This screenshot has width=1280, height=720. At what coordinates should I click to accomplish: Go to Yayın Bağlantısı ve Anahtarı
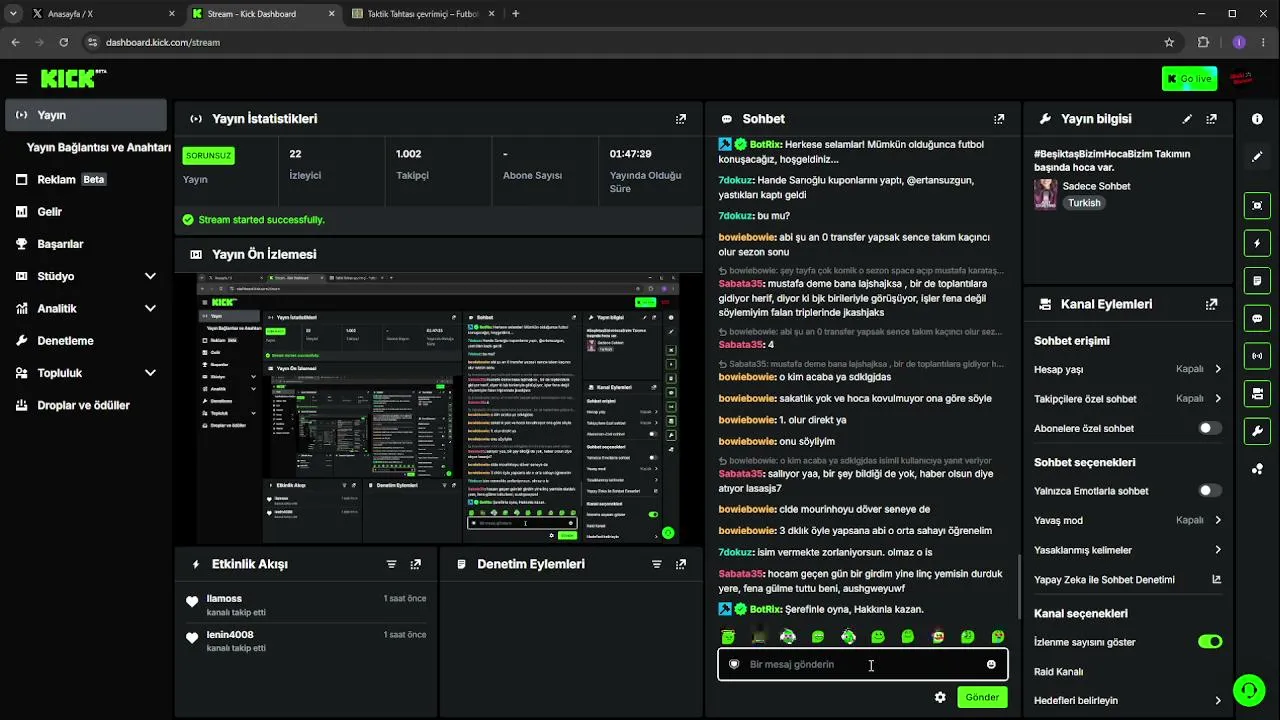(98, 148)
